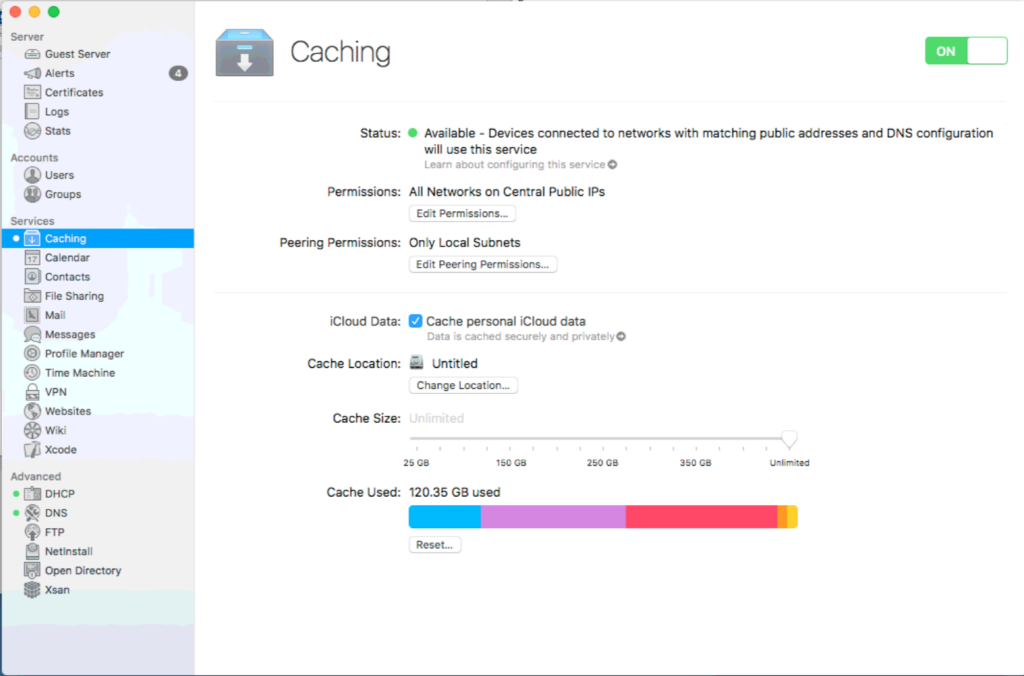Image resolution: width=1024 pixels, height=676 pixels.
Task: Open the Mail service icon
Action: (x=32, y=315)
